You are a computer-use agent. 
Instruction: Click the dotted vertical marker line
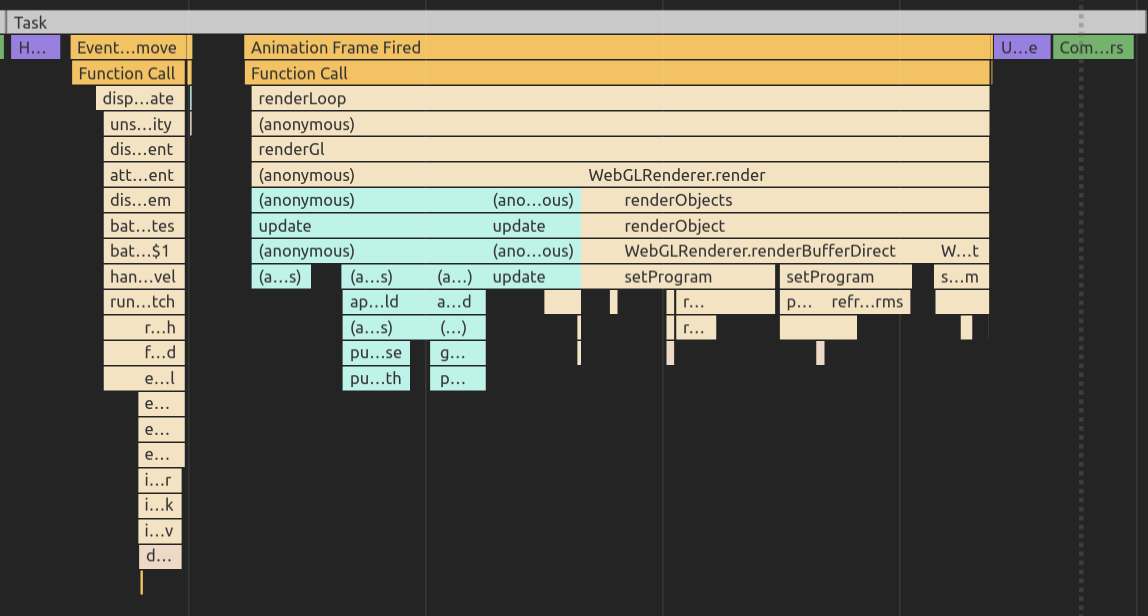pyautogui.click(x=1080, y=300)
